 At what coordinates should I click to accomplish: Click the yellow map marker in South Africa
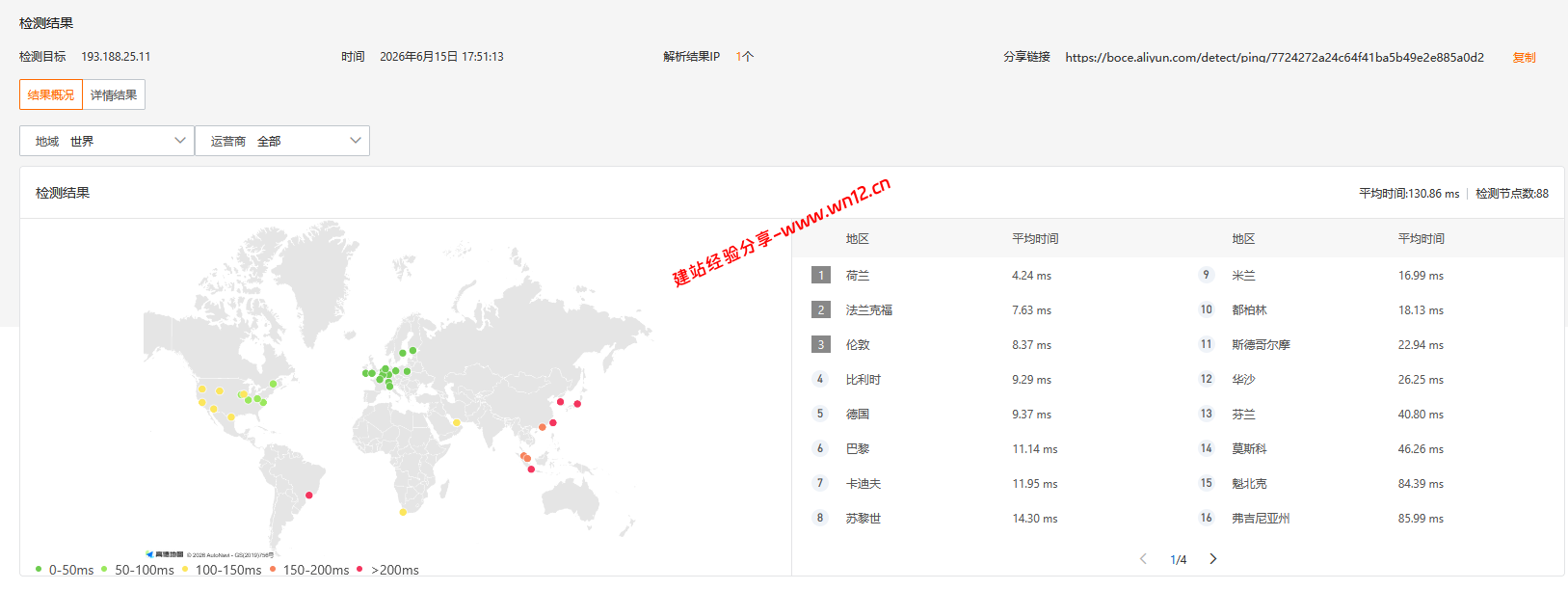[x=403, y=512]
